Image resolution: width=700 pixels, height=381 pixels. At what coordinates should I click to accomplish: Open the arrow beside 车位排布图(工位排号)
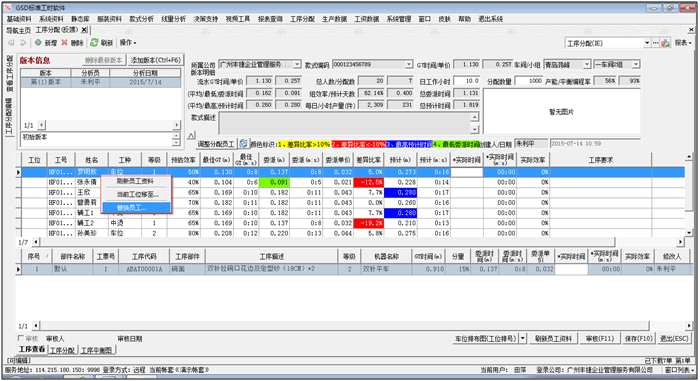pos(523,339)
